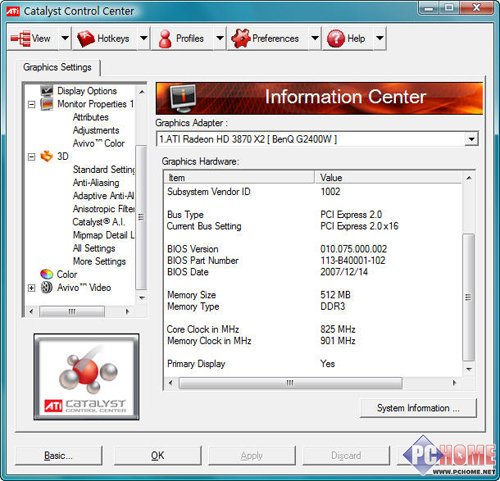Click hardware list vertical scrollbar thumb
This screenshot has height=481, width=500.
(x=468, y=297)
